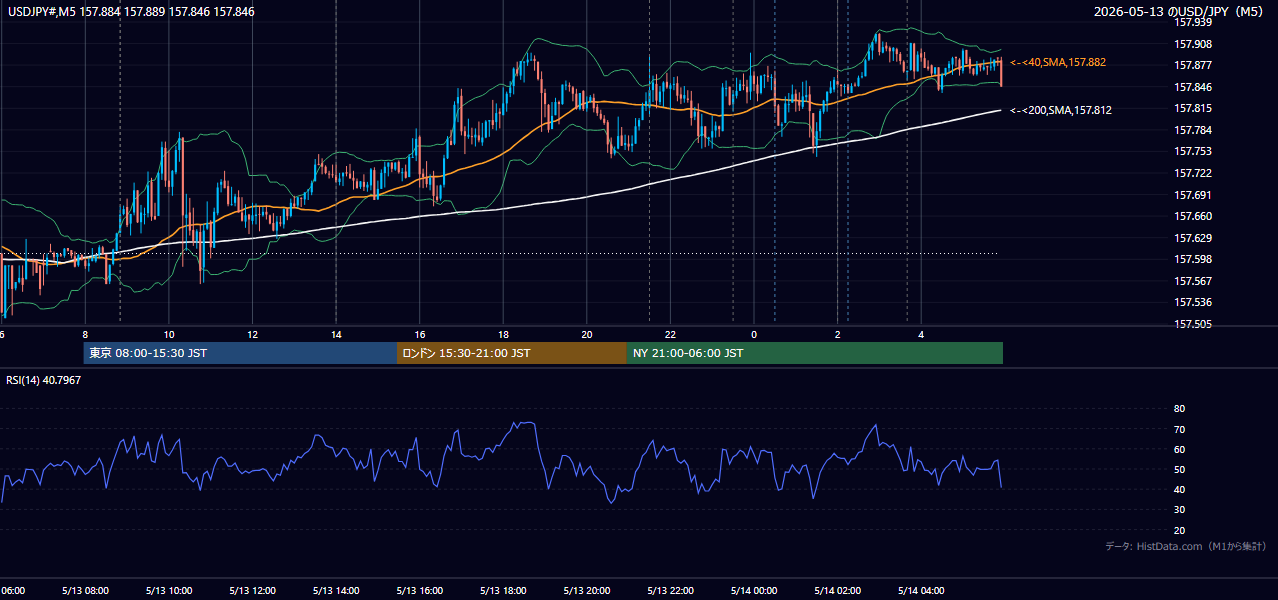Select price level 157.815 on the axis
The width and height of the screenshot is (1278, 600).
[1194, 108]
